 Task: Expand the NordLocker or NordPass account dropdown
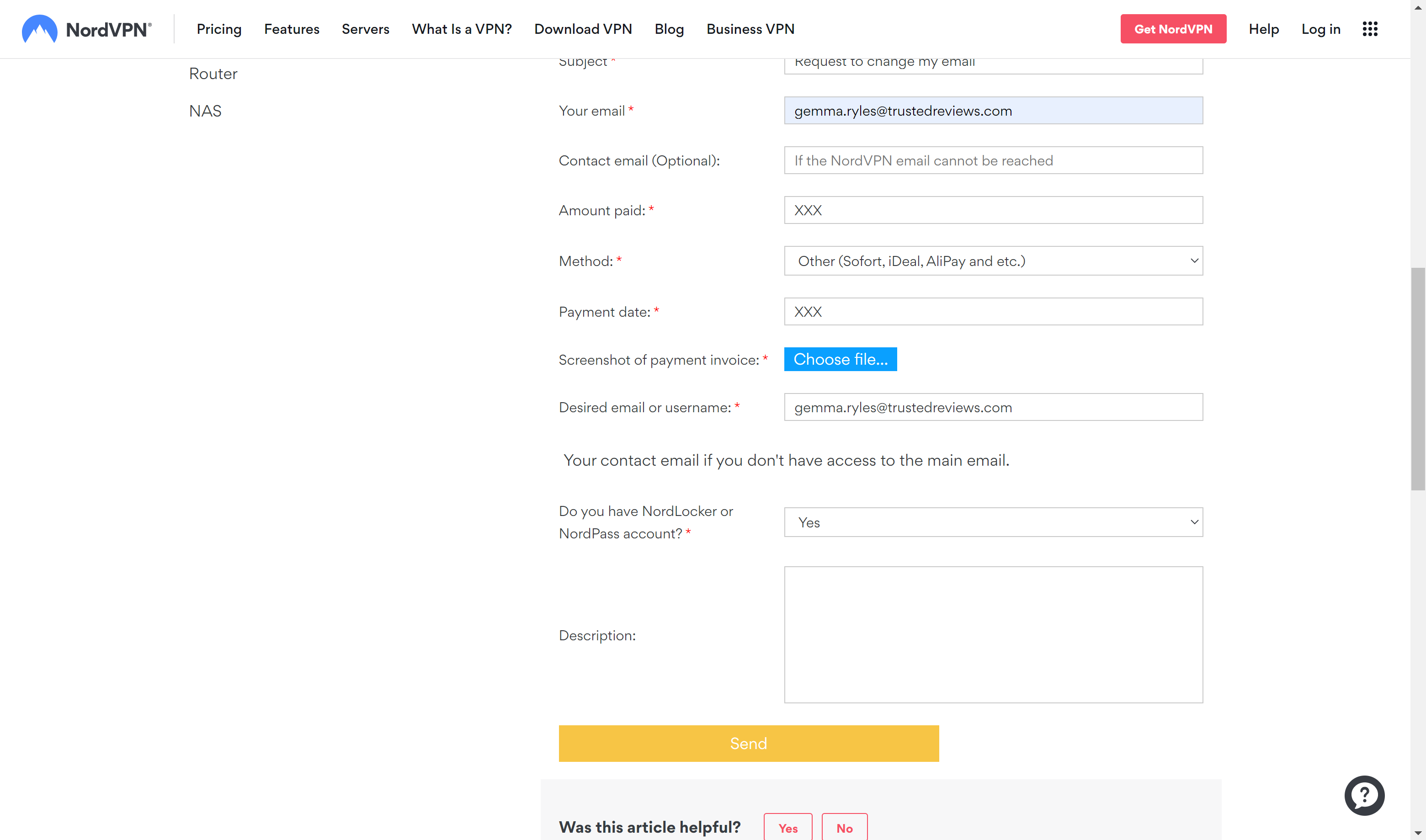(x=993, y=522)
